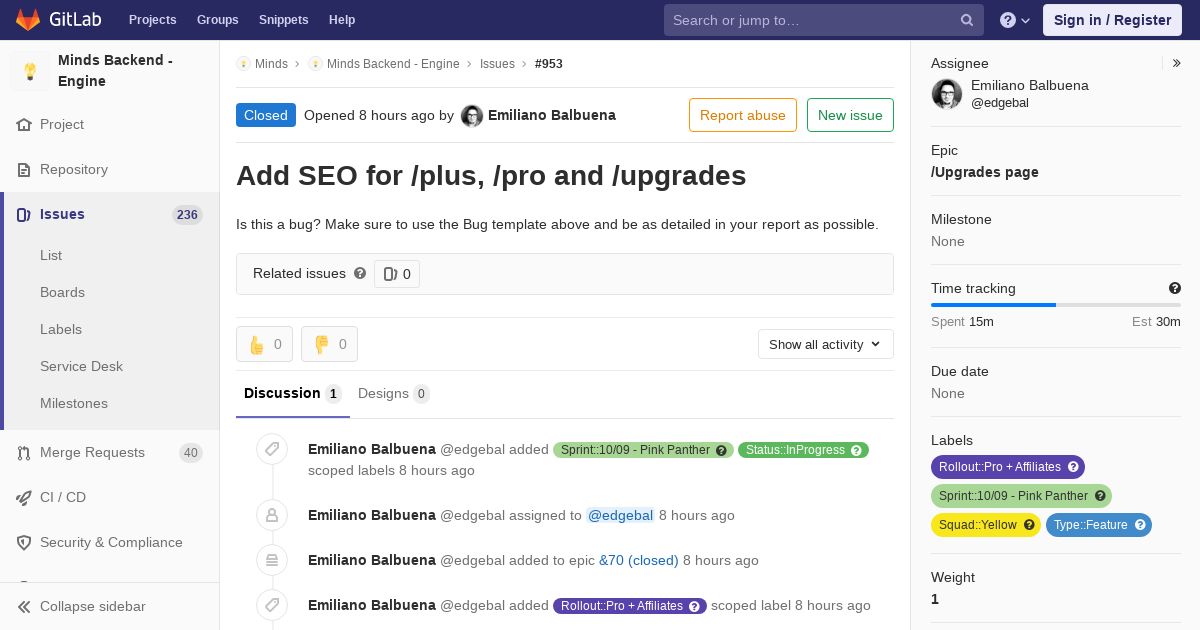Open the Groups menu in the navbar
1200x630 pixels.
tap(218, 20)
